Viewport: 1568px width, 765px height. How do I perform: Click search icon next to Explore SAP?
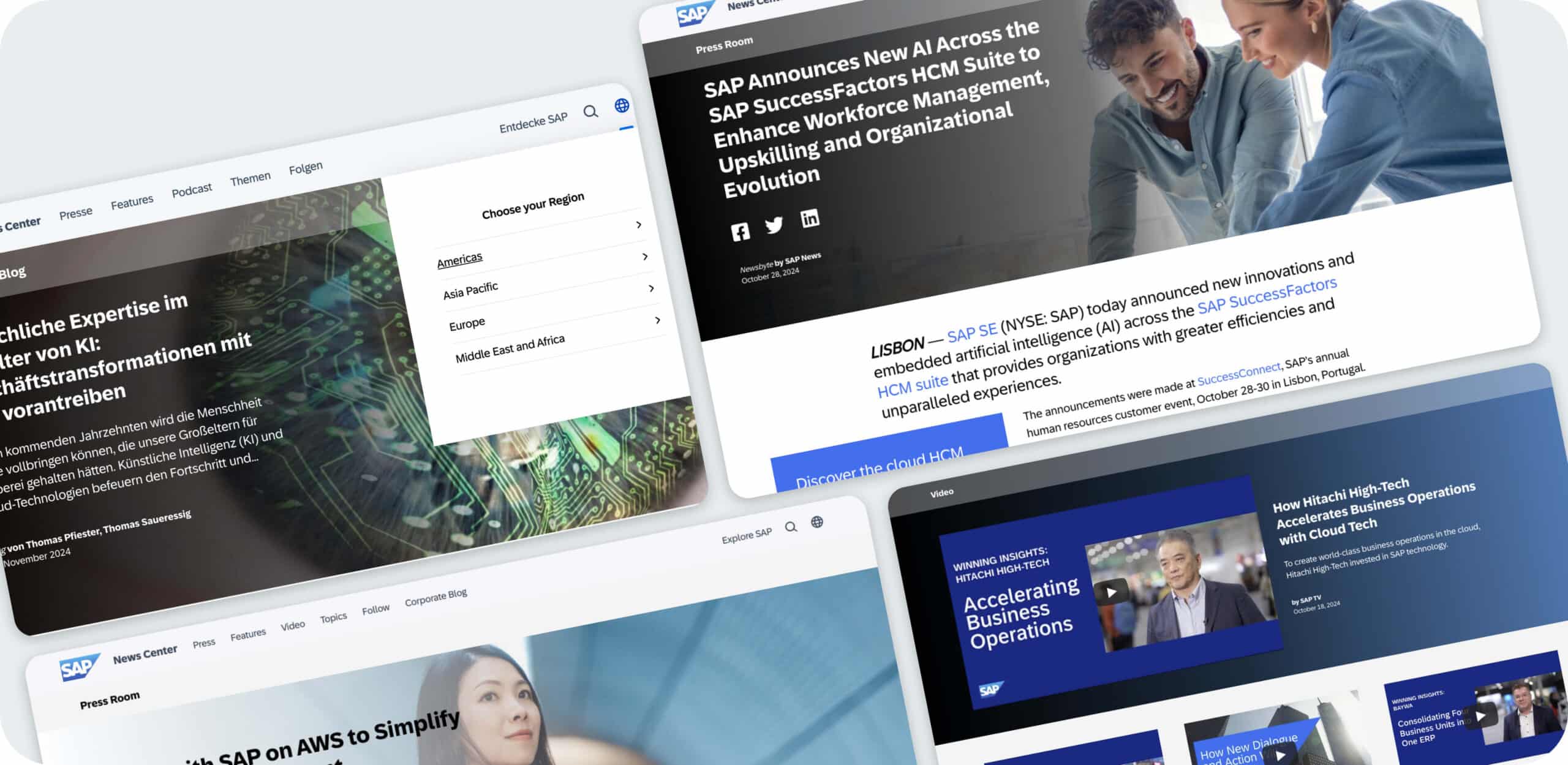tap(791, 527)
